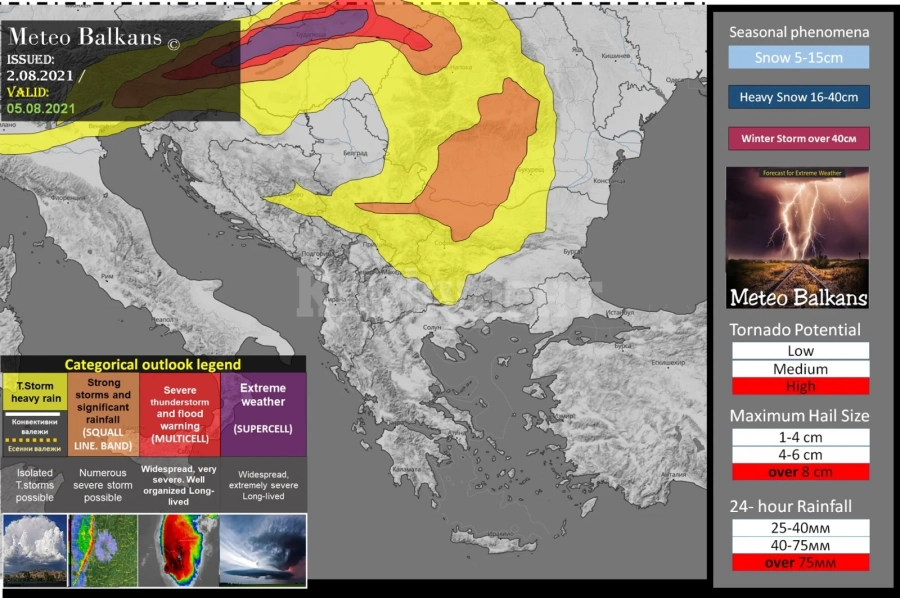Open the multicell radar thumbnail

pyautogui.click(x=179, y=550)
